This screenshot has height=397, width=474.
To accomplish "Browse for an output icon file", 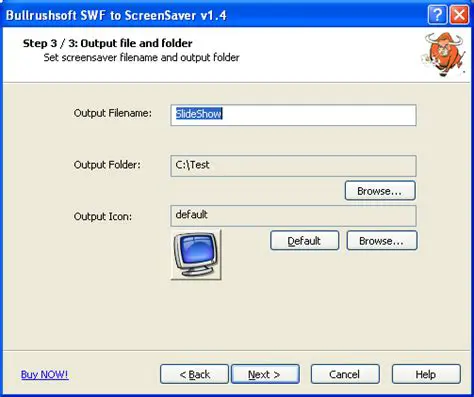I will (382, 240).
